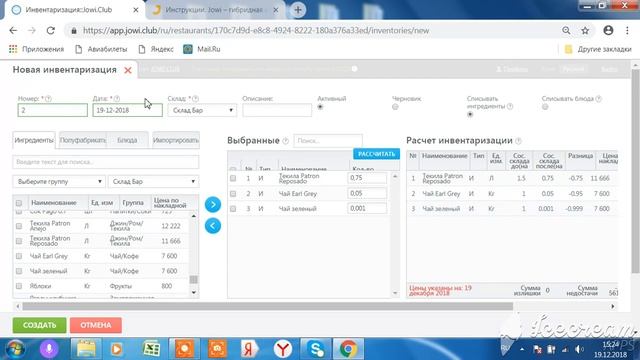Click the Номер input field
Image resolution: width=640 pixels, height=360 pixels.
pos(53,110)
